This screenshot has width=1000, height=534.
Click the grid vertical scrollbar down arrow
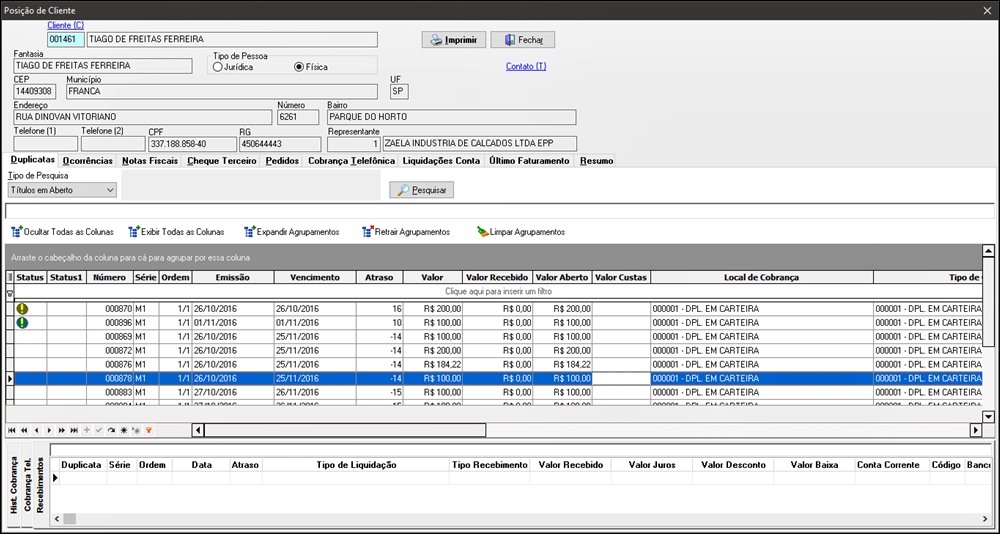click(989, 417)
